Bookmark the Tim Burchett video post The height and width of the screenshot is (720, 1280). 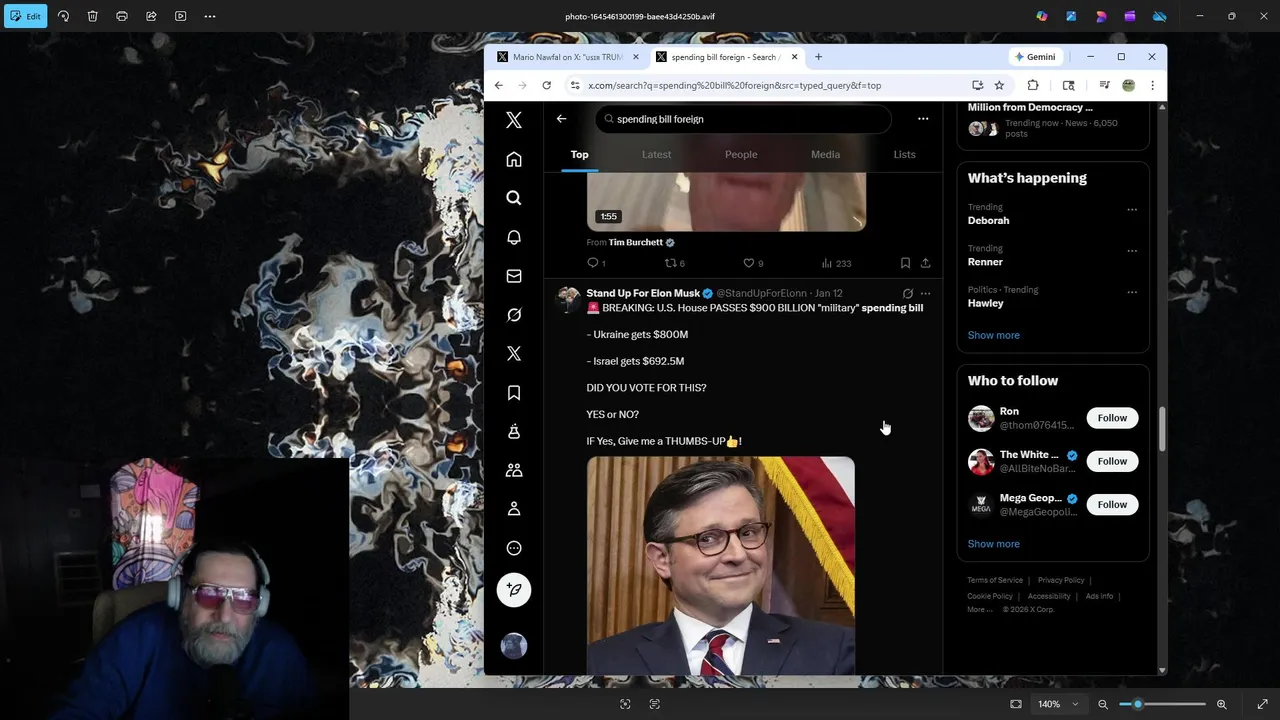coord(905,263)
